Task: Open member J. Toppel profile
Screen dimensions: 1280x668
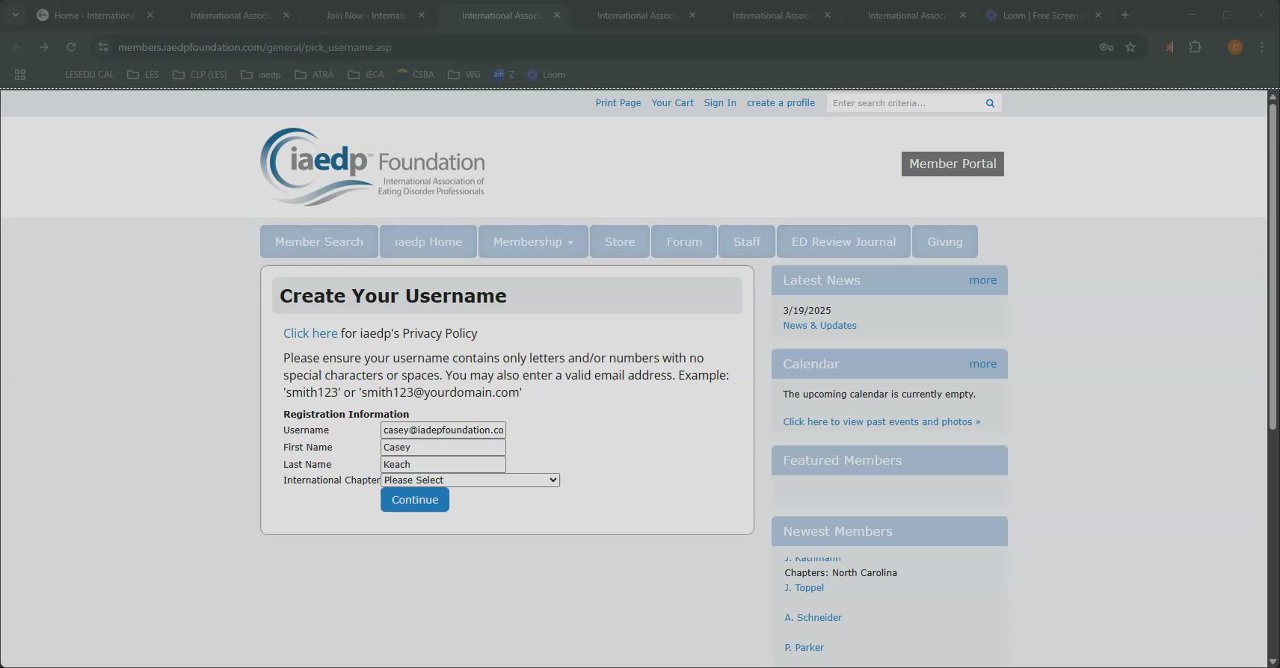Action: 804,588
